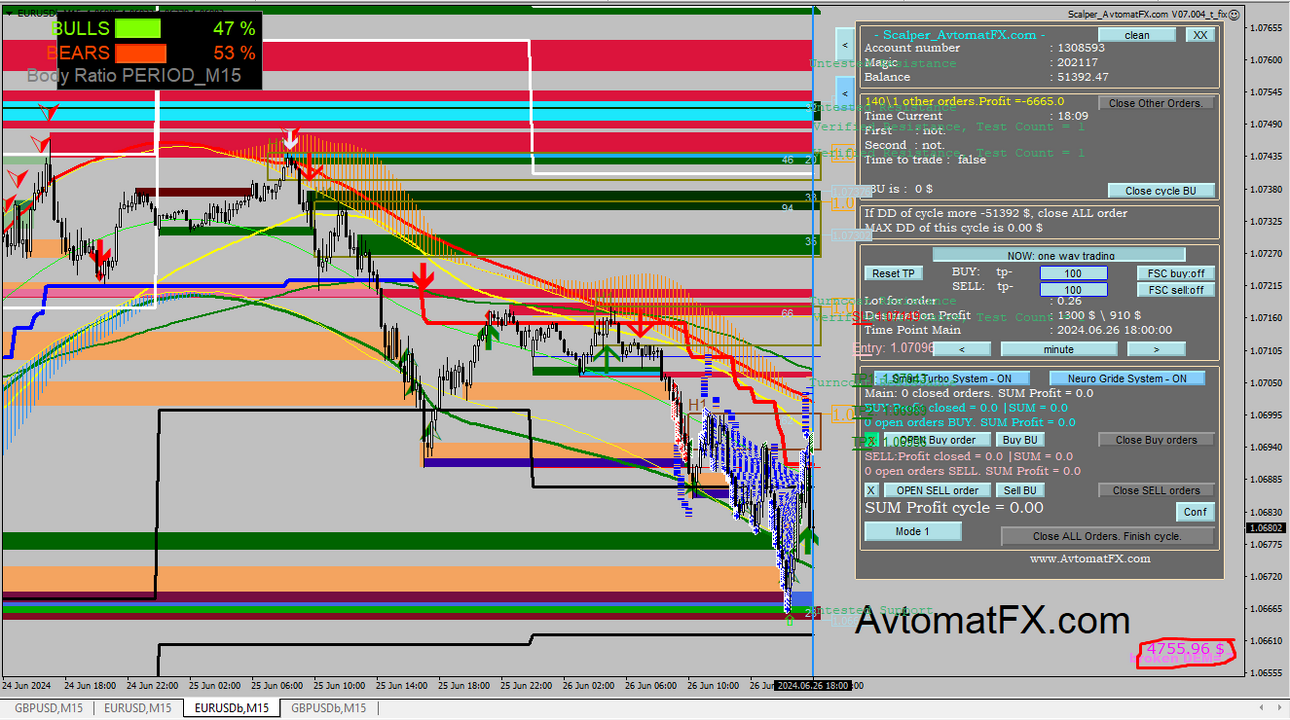Viewport: 1290px width, 720px height.
Task: Click the 2024.06.26 18:00 date marker
Action: click(x=812, y=686)
